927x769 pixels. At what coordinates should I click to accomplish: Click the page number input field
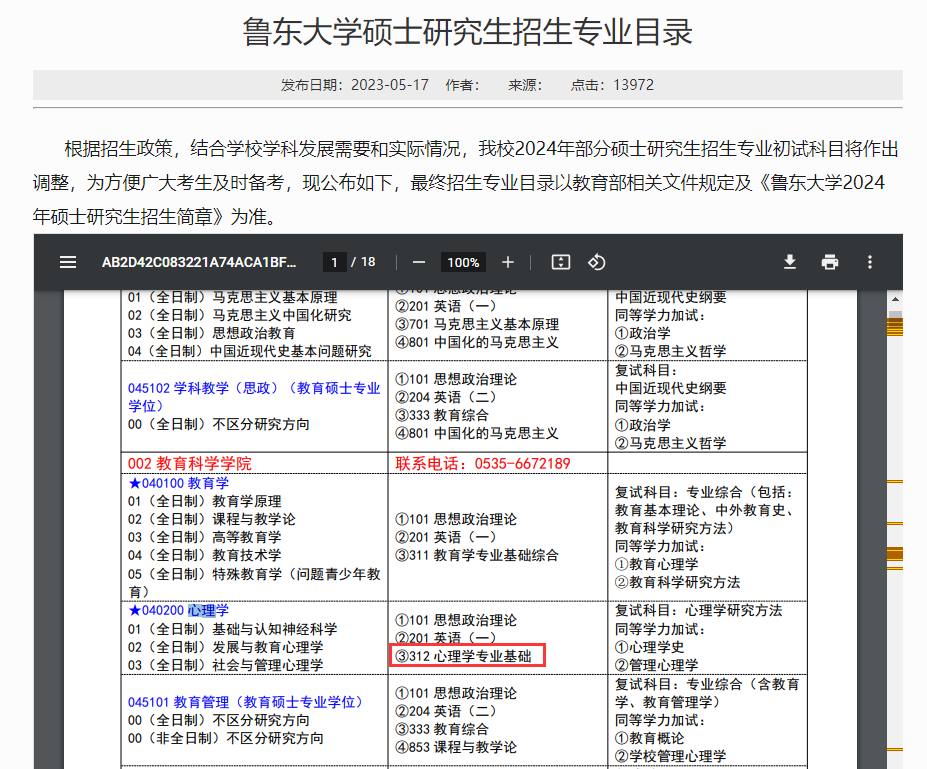tap(335, 262)
